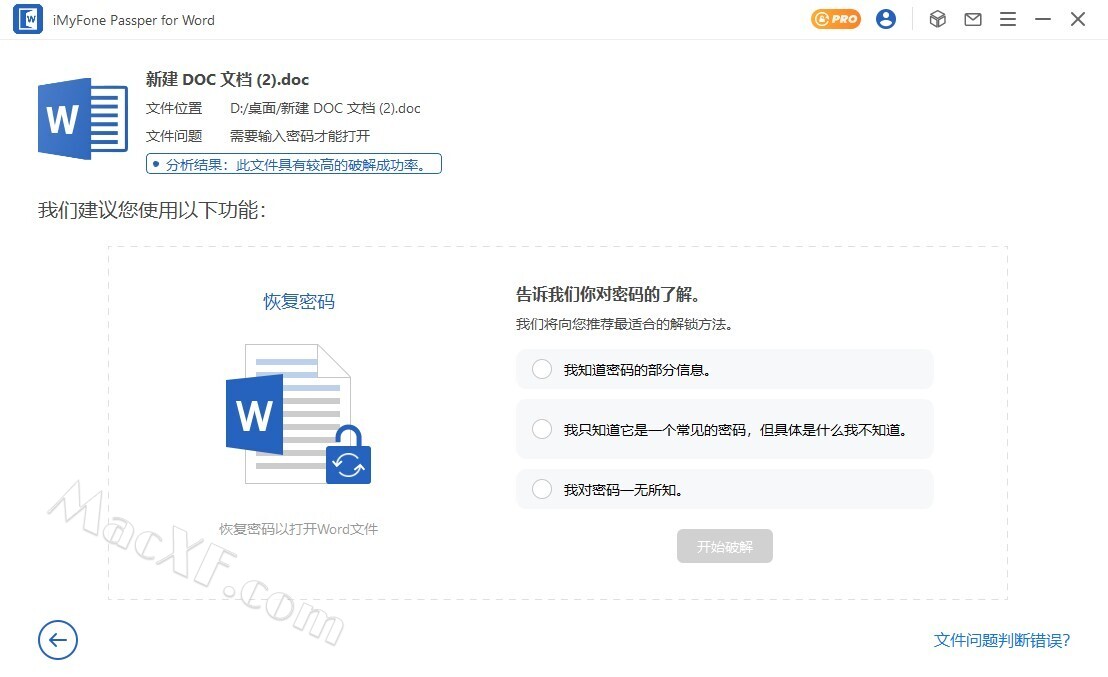
Task: Select radio for 我只知道它是一个常见的密码
Action: [542, 429]
